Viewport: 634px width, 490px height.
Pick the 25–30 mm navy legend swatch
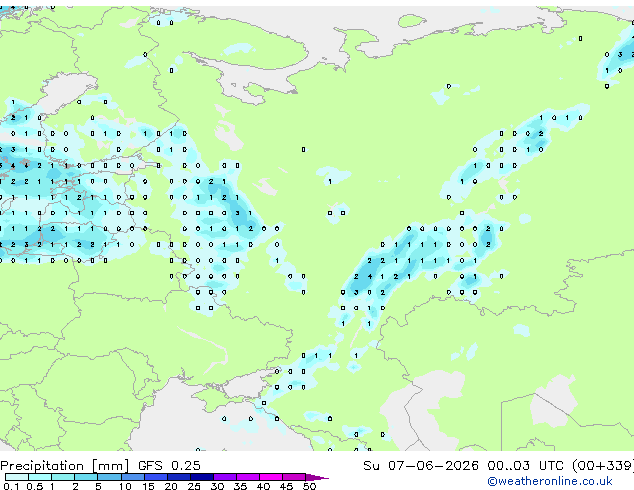[x=202, y=477]
